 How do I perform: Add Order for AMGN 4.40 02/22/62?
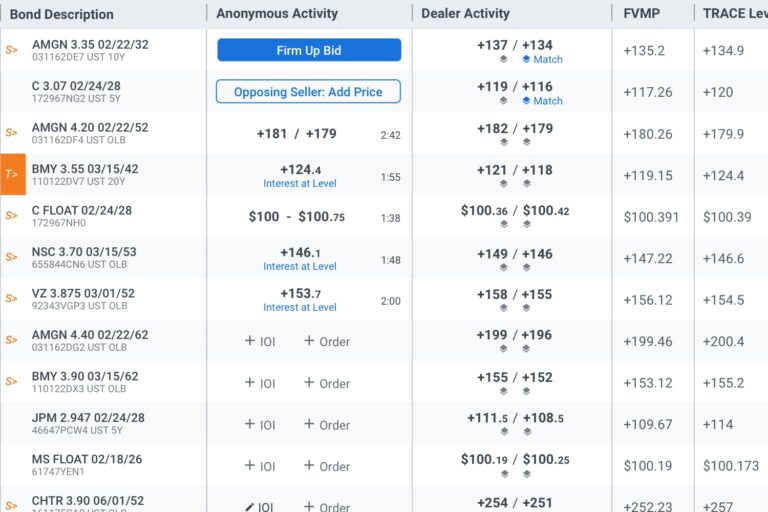pos(327,341)
